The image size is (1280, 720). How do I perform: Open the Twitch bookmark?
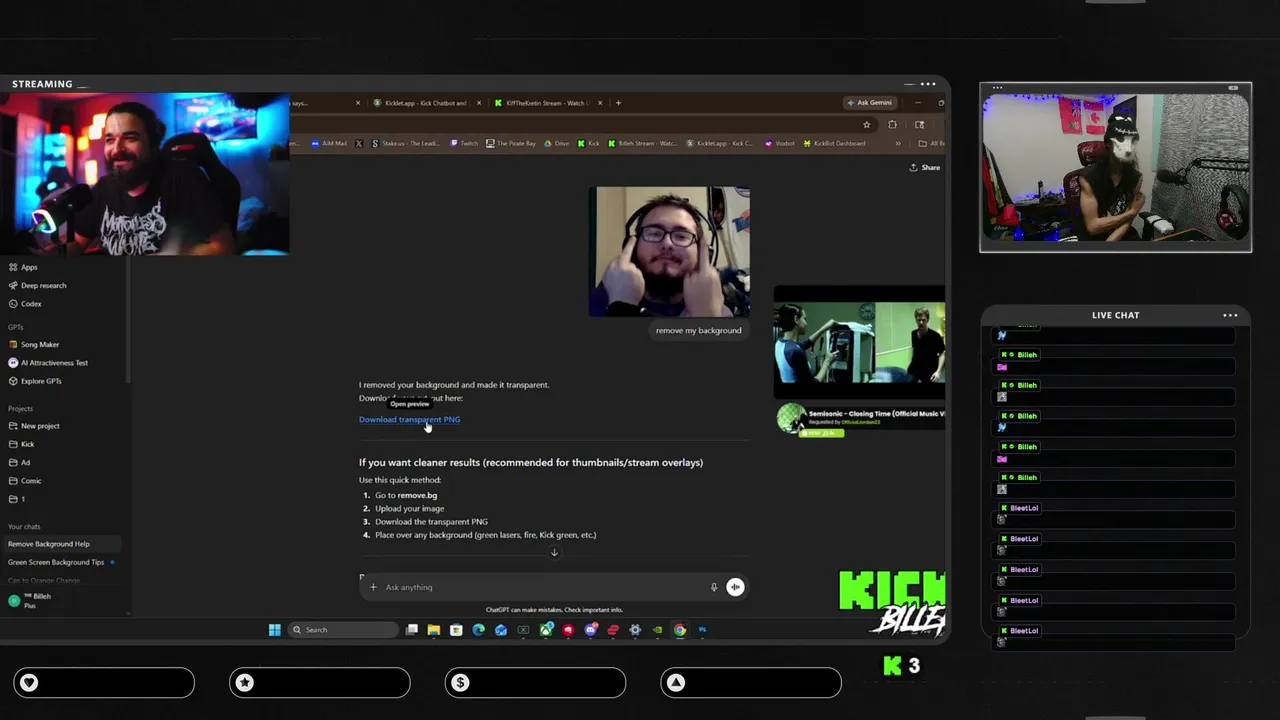465,143
